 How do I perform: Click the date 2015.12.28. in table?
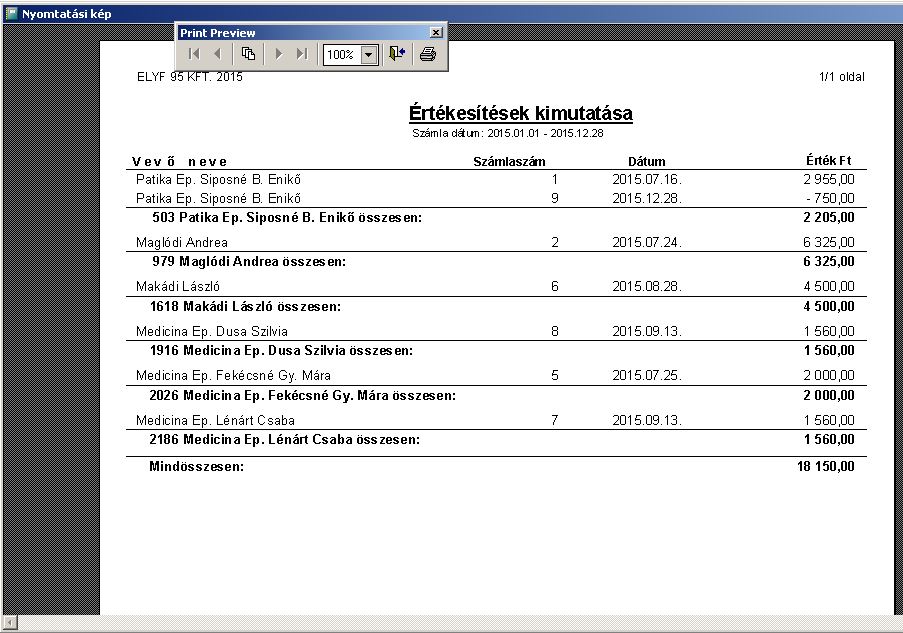(x=647, y=198)
